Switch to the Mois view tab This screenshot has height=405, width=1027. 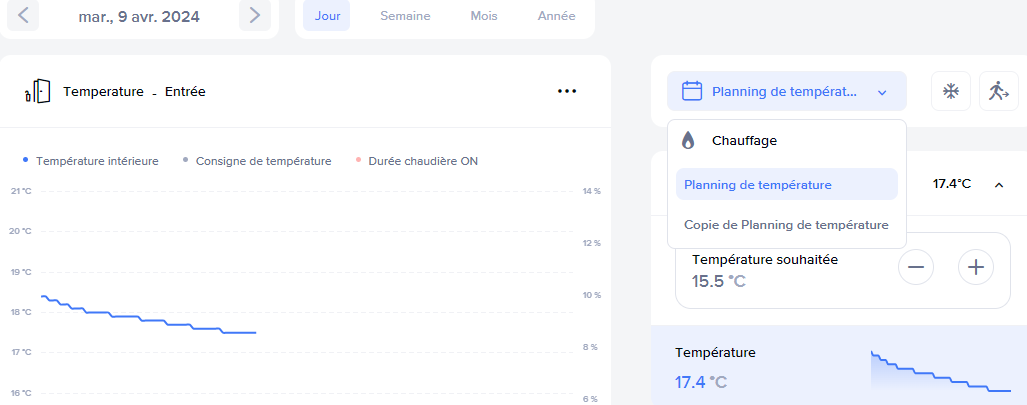[x=484, y=16]
